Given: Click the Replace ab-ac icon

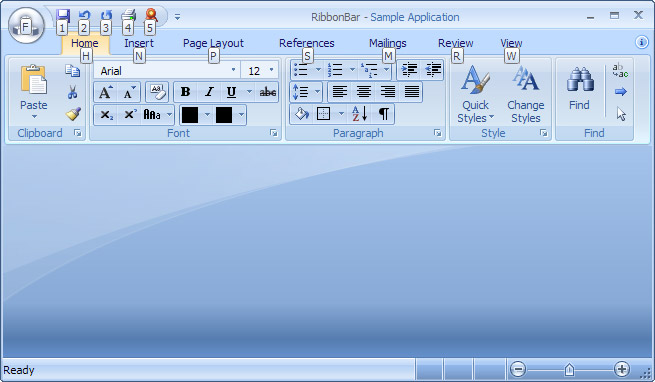Looking at the screenshot, I should pos(620,71).
